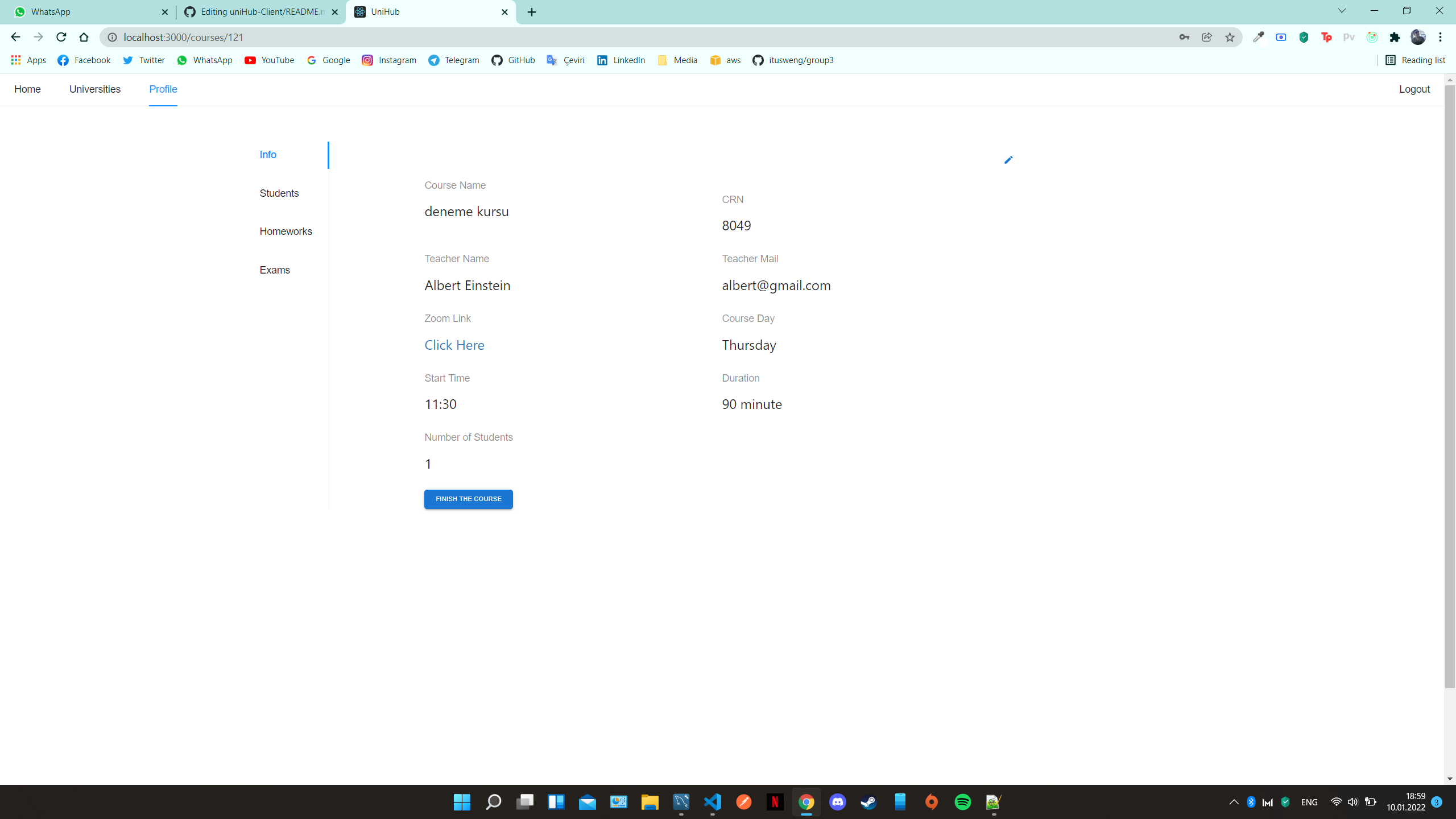Open the Çeviri bookmark
This screenshot has width=1456, height=819.
(565, 60)
